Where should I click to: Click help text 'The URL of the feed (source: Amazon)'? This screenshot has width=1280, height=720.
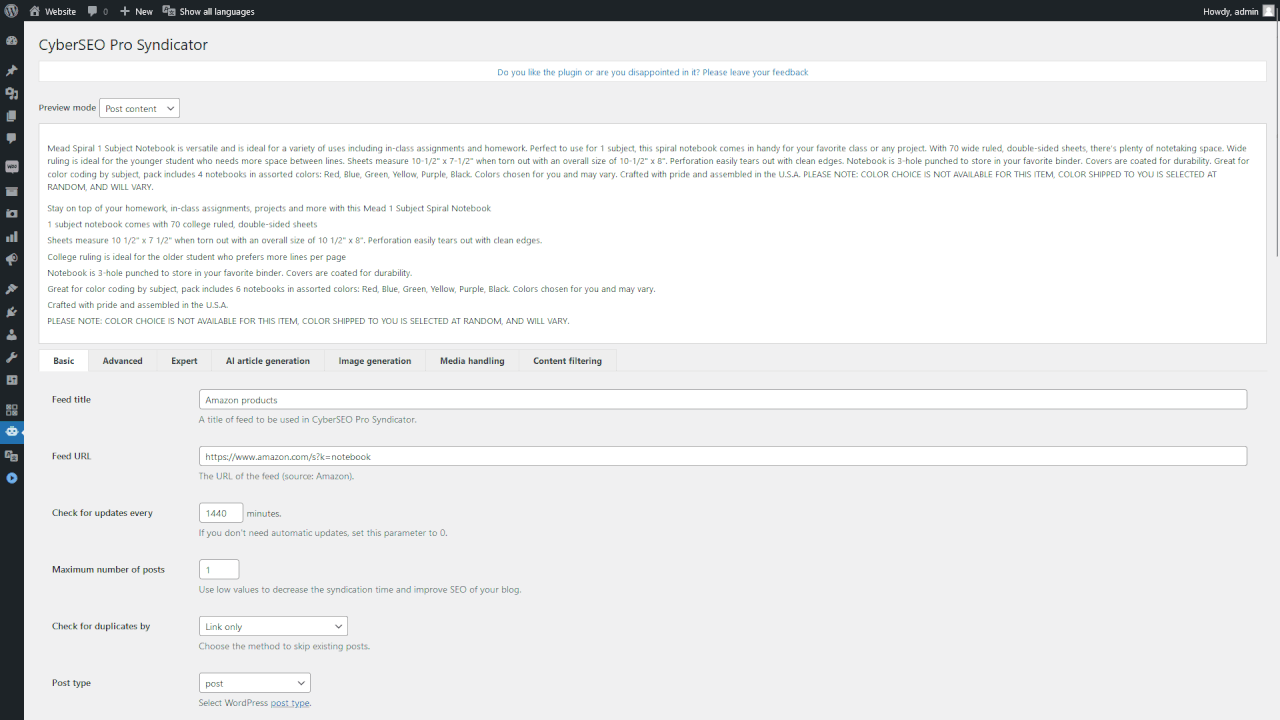pos(276,476)
